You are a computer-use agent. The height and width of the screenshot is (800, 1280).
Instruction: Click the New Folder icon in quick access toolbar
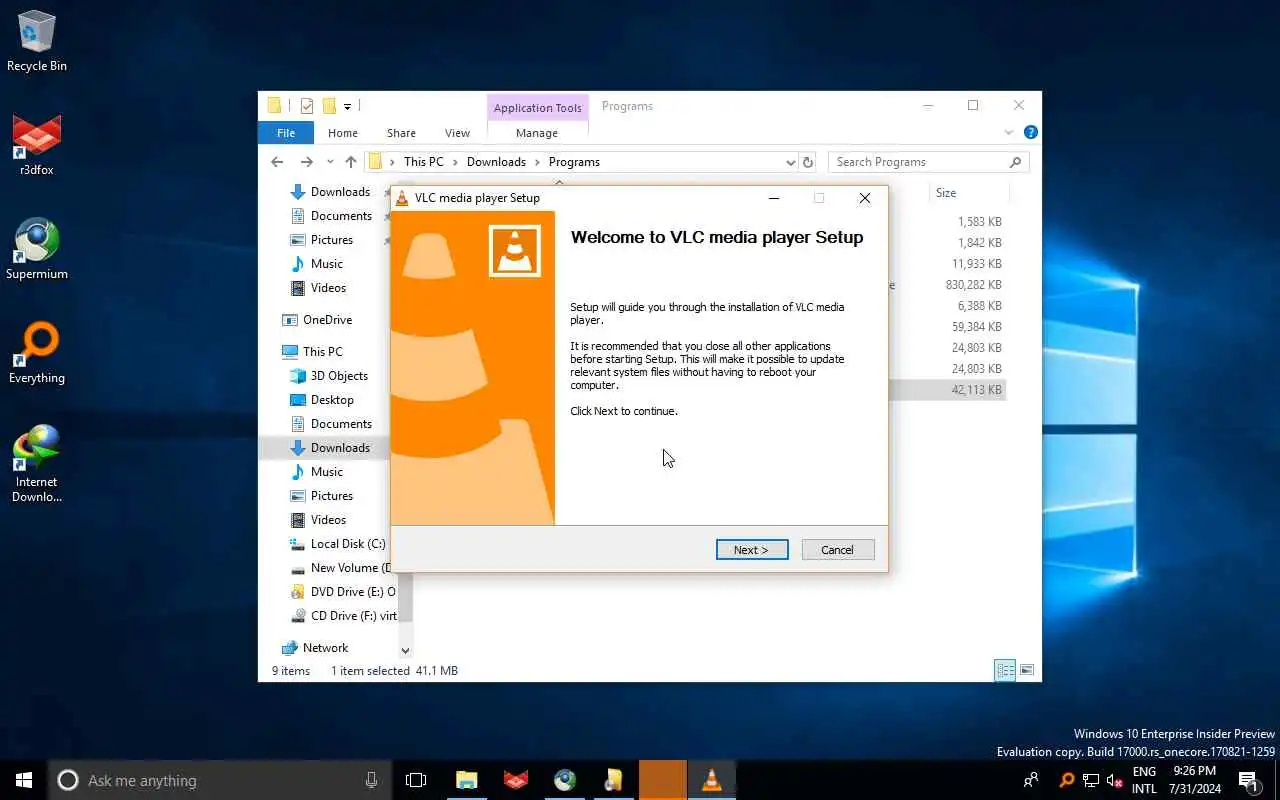pos(328,106)
